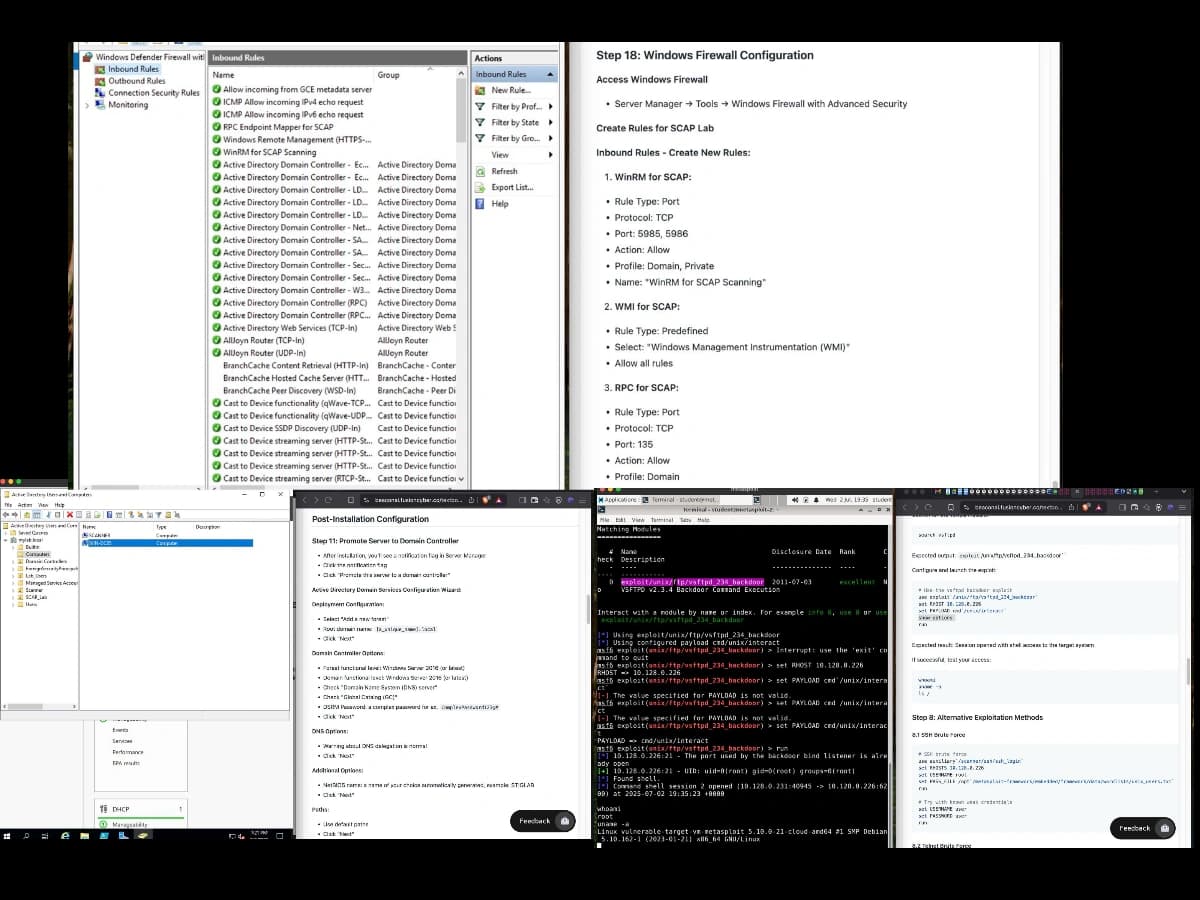
Task: Expand the Monitoring node arrow
Action: click(87, 105)
